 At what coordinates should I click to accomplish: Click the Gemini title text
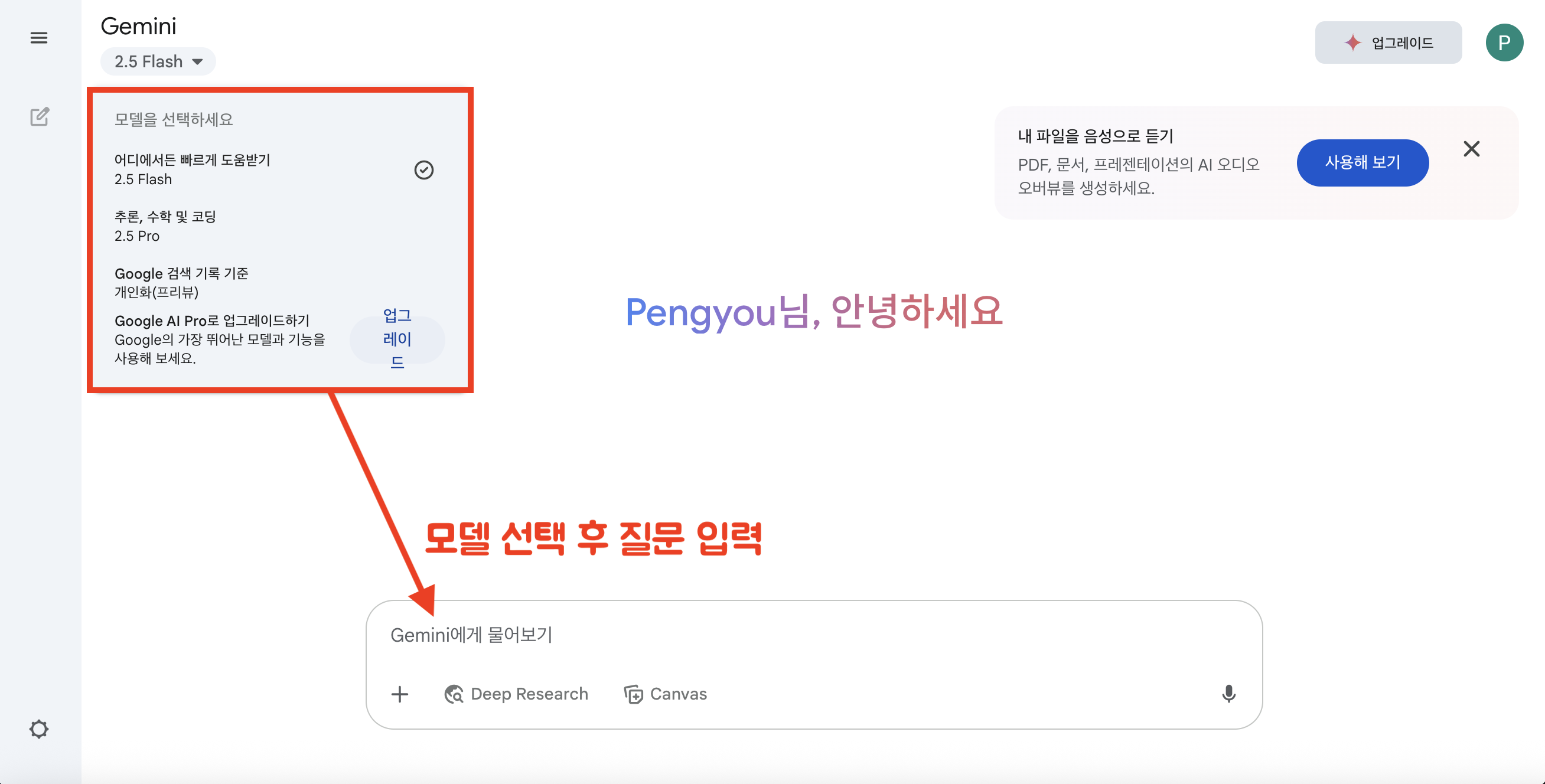(x=139, y=27)
